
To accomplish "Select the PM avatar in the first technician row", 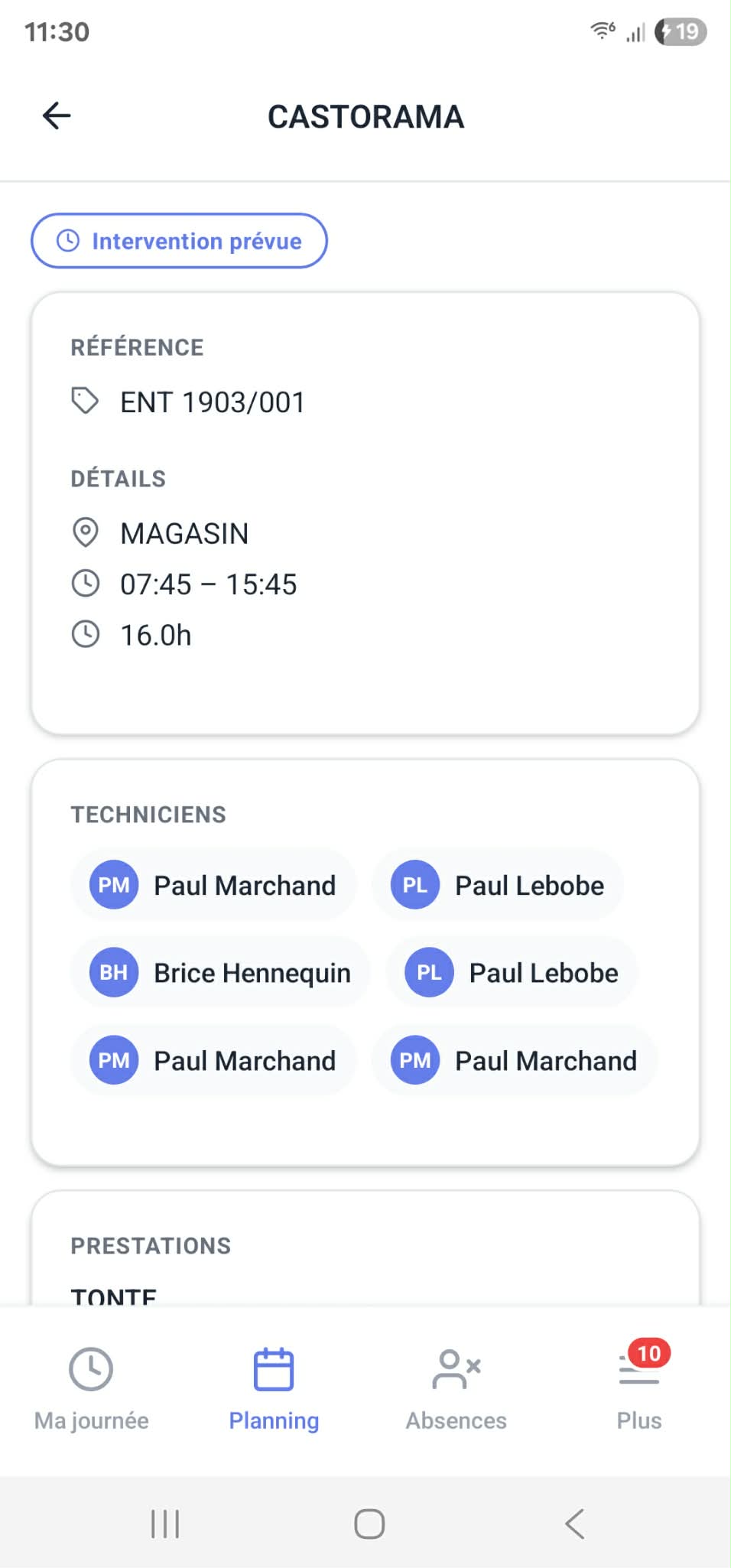I will click(114, 885).
